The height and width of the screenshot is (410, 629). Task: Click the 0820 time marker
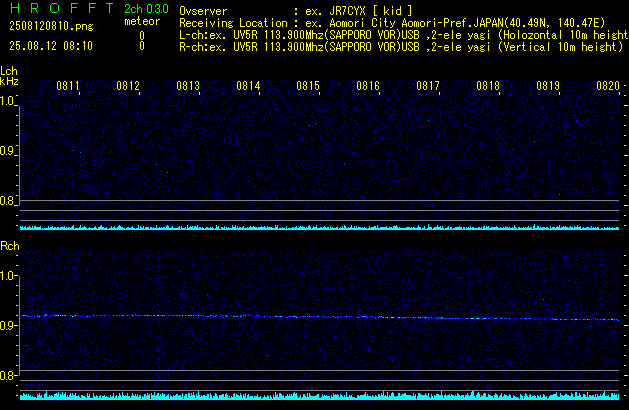[x=608, y=86]
